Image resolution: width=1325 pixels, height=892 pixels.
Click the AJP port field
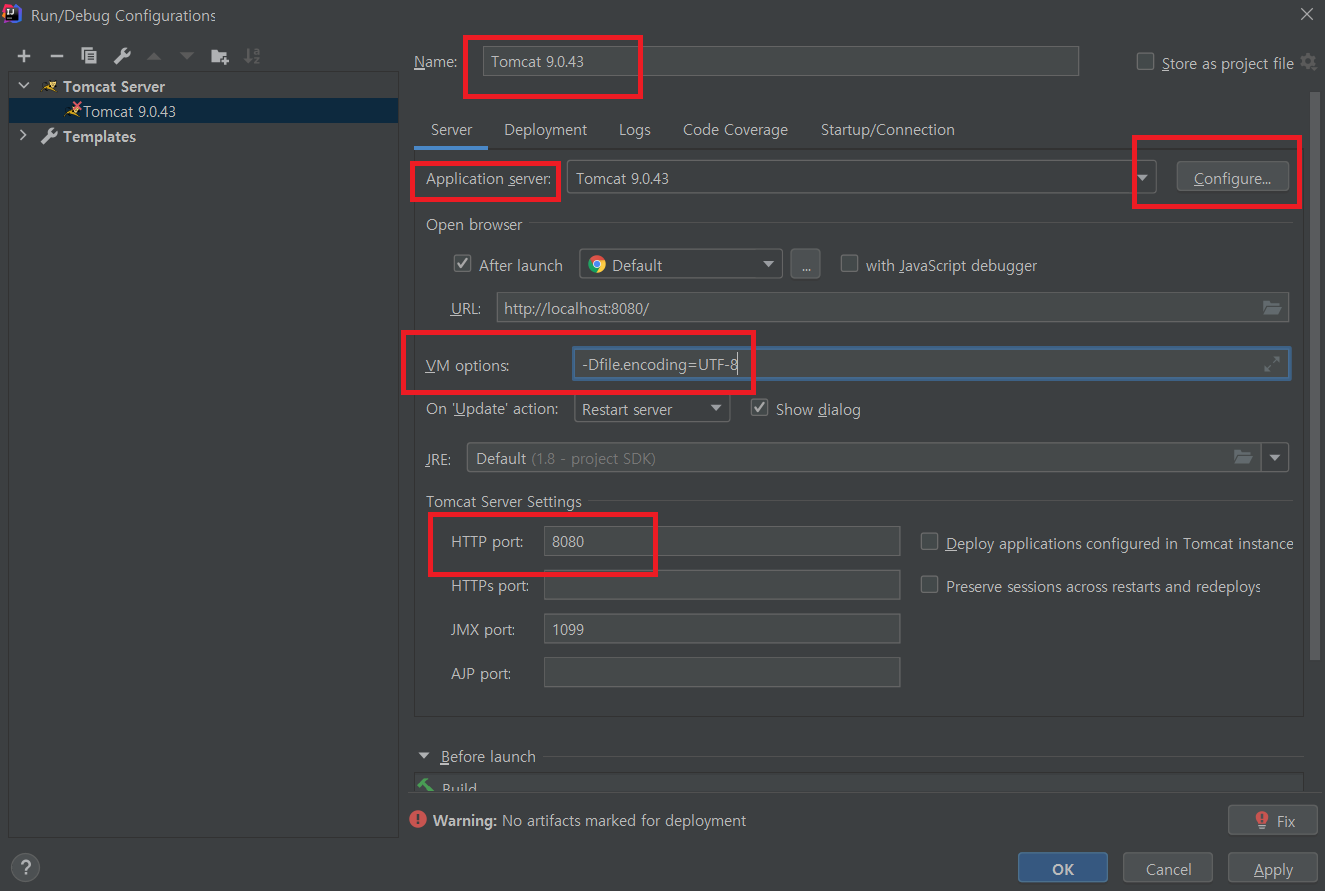pos(721,672)
